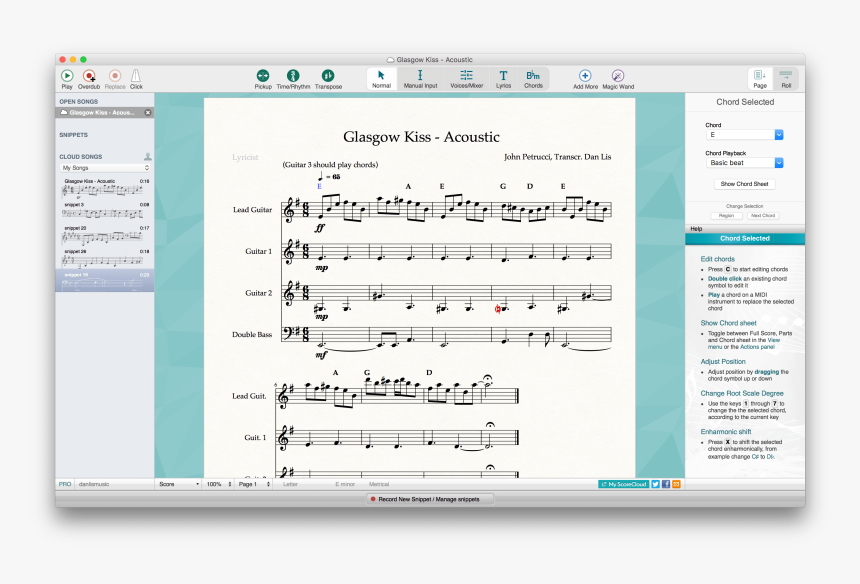Viewport: 860px width, 584px height.
Task: Change the Page 1 selector
Action: click(254, 484)
